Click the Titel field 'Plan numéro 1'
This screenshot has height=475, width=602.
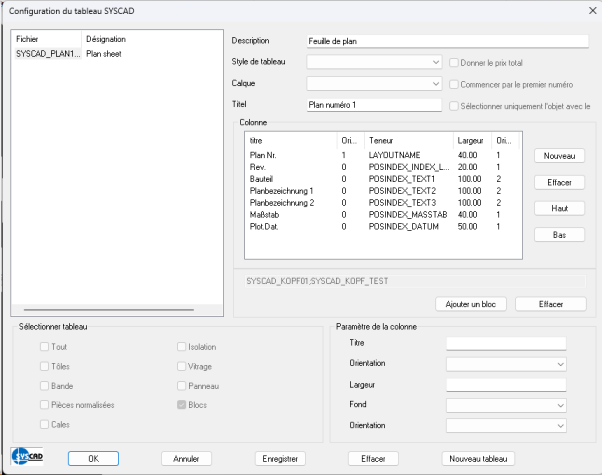374,105
